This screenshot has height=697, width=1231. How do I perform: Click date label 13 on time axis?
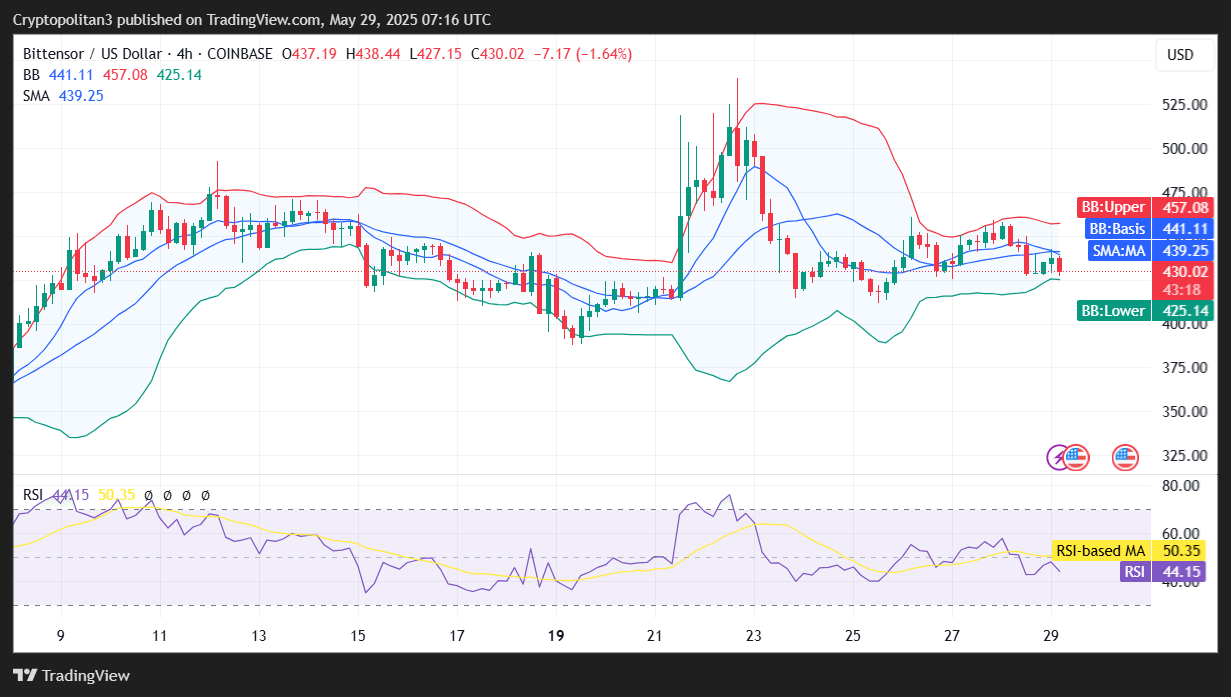pos(258,635)
